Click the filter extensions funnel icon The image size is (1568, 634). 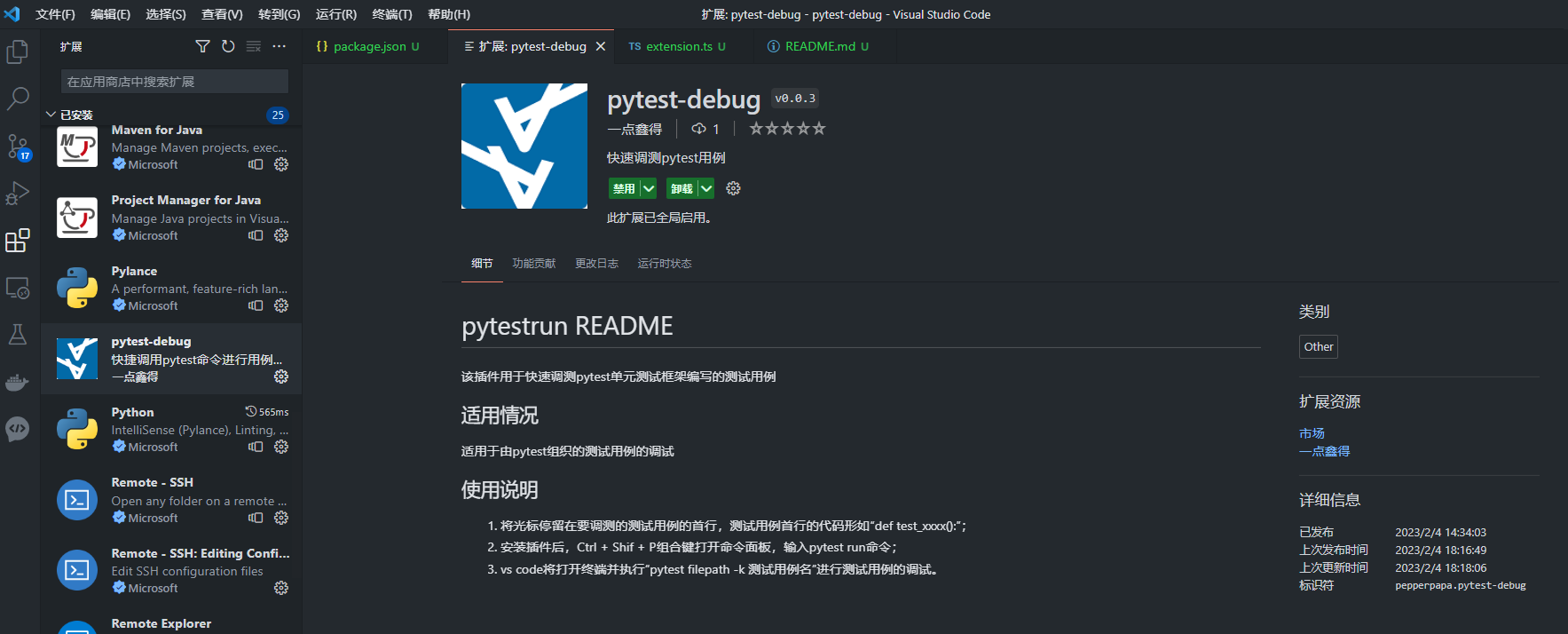click(x=202, y=46)
